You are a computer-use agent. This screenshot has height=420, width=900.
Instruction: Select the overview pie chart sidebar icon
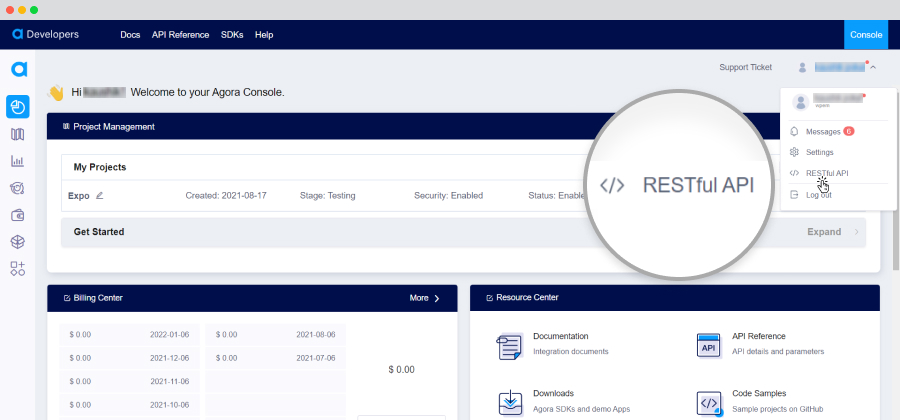(18, 107)
